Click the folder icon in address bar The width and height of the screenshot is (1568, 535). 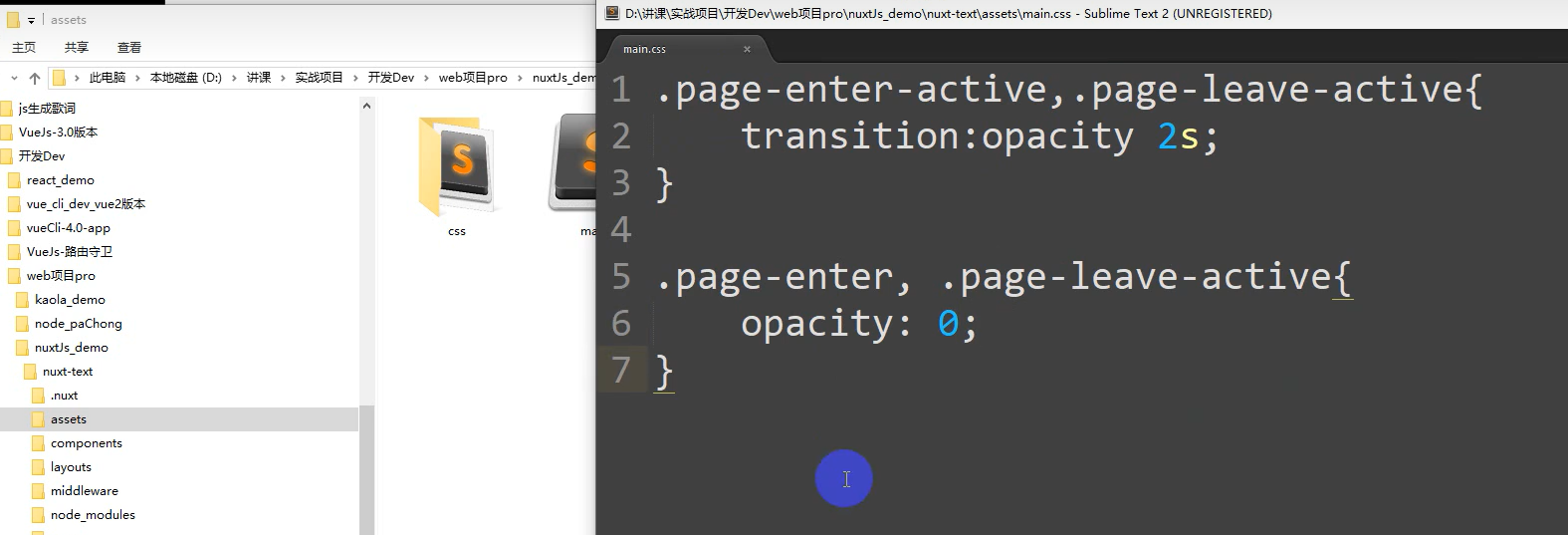coord(59,78)
